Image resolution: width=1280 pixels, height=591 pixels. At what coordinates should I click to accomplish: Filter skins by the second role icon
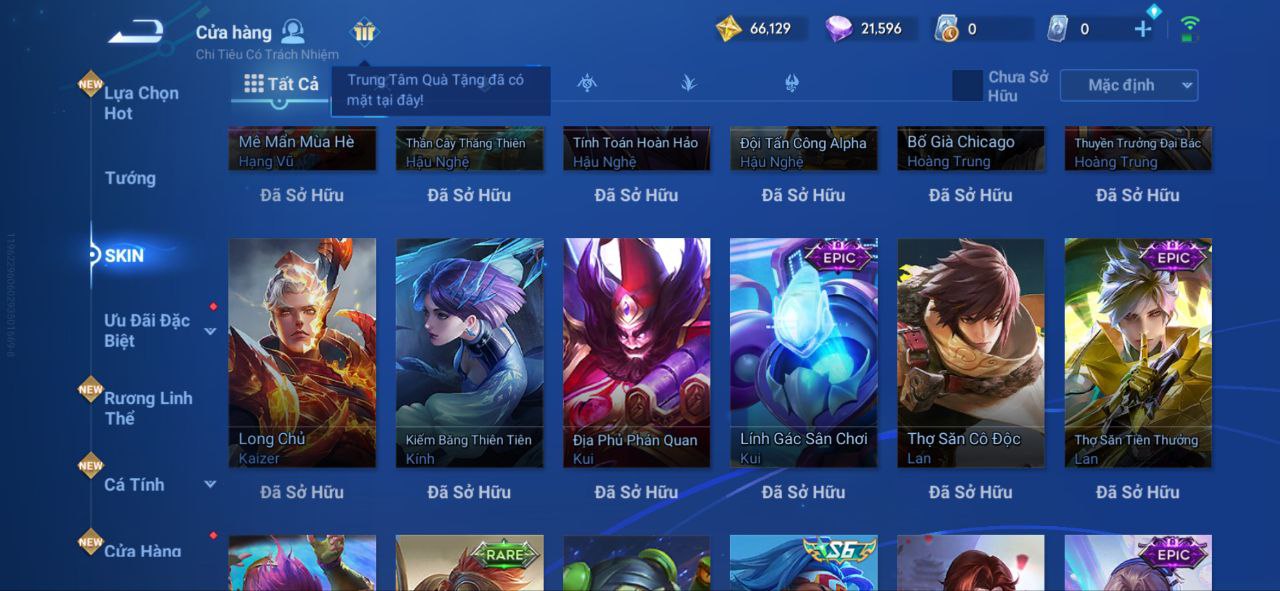click(689, 83)
